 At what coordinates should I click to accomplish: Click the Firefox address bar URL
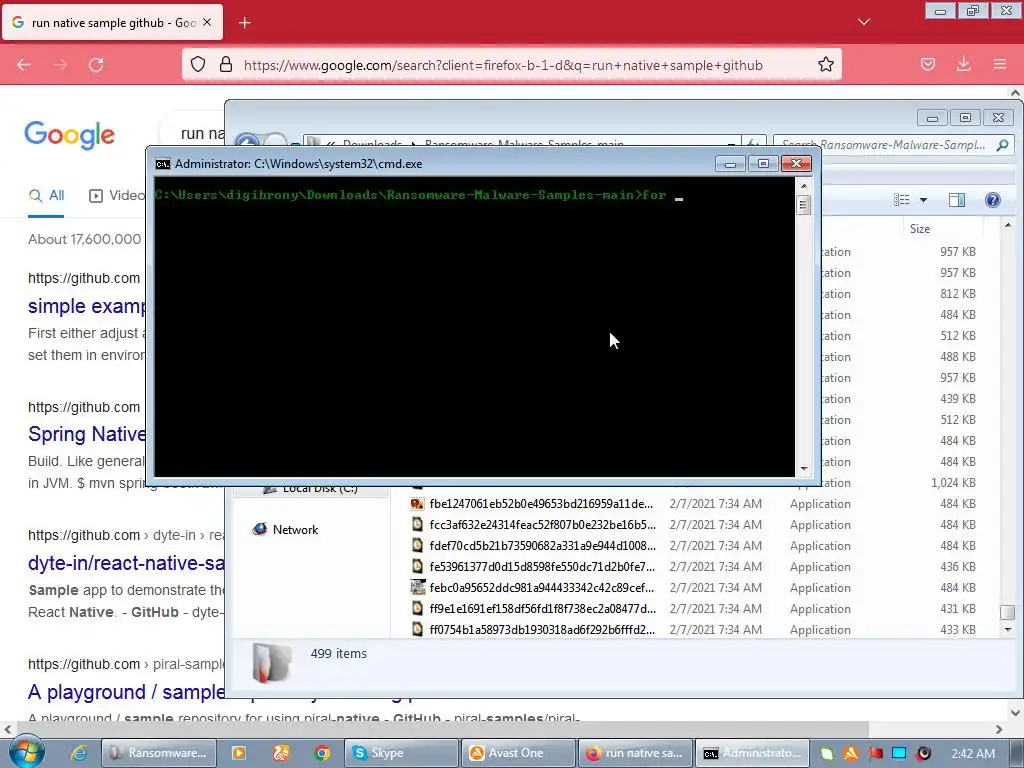pyautogui.click(x=503, y=65)
